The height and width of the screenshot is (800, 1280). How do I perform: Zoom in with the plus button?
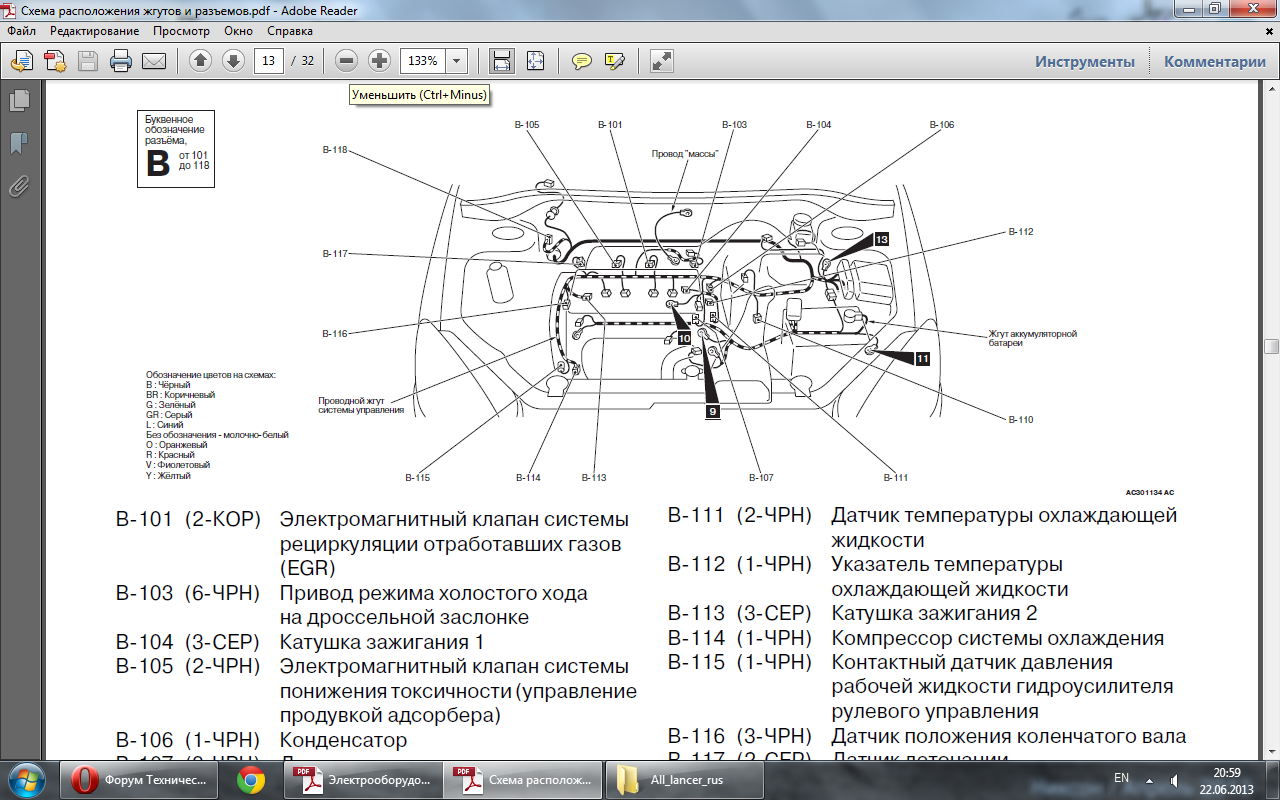pyautogui.click(x=379, y=61)
